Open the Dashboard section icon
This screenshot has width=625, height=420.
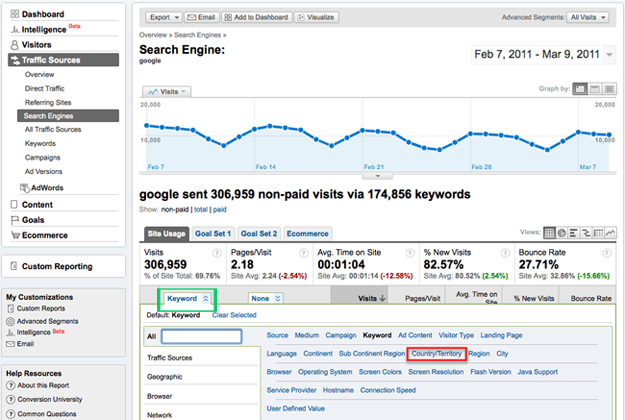pyautogui.click(x=15, y=14)
